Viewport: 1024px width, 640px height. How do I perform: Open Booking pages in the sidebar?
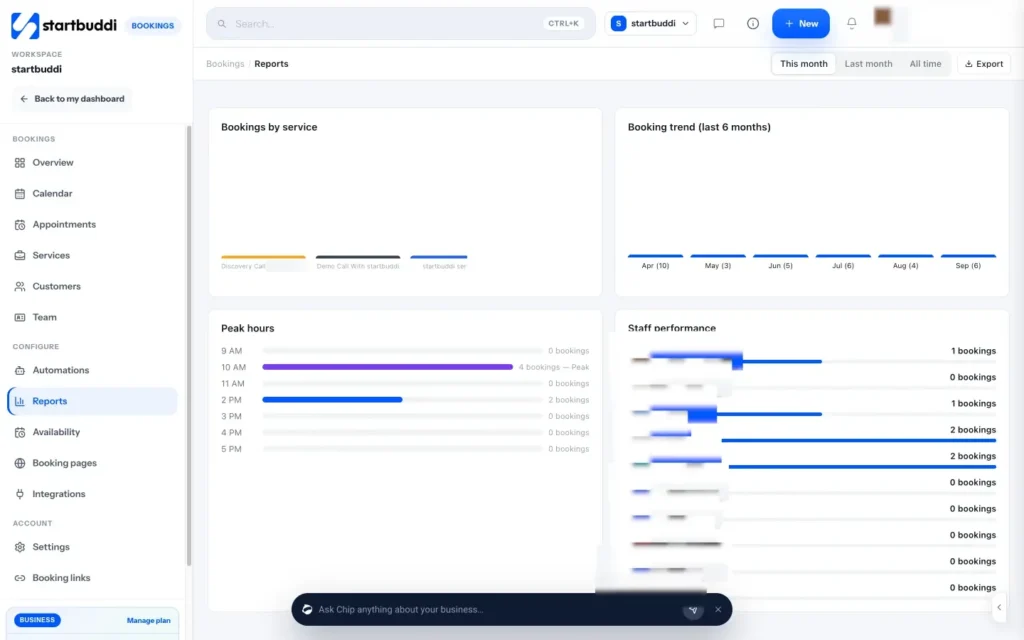coord(92,463)
